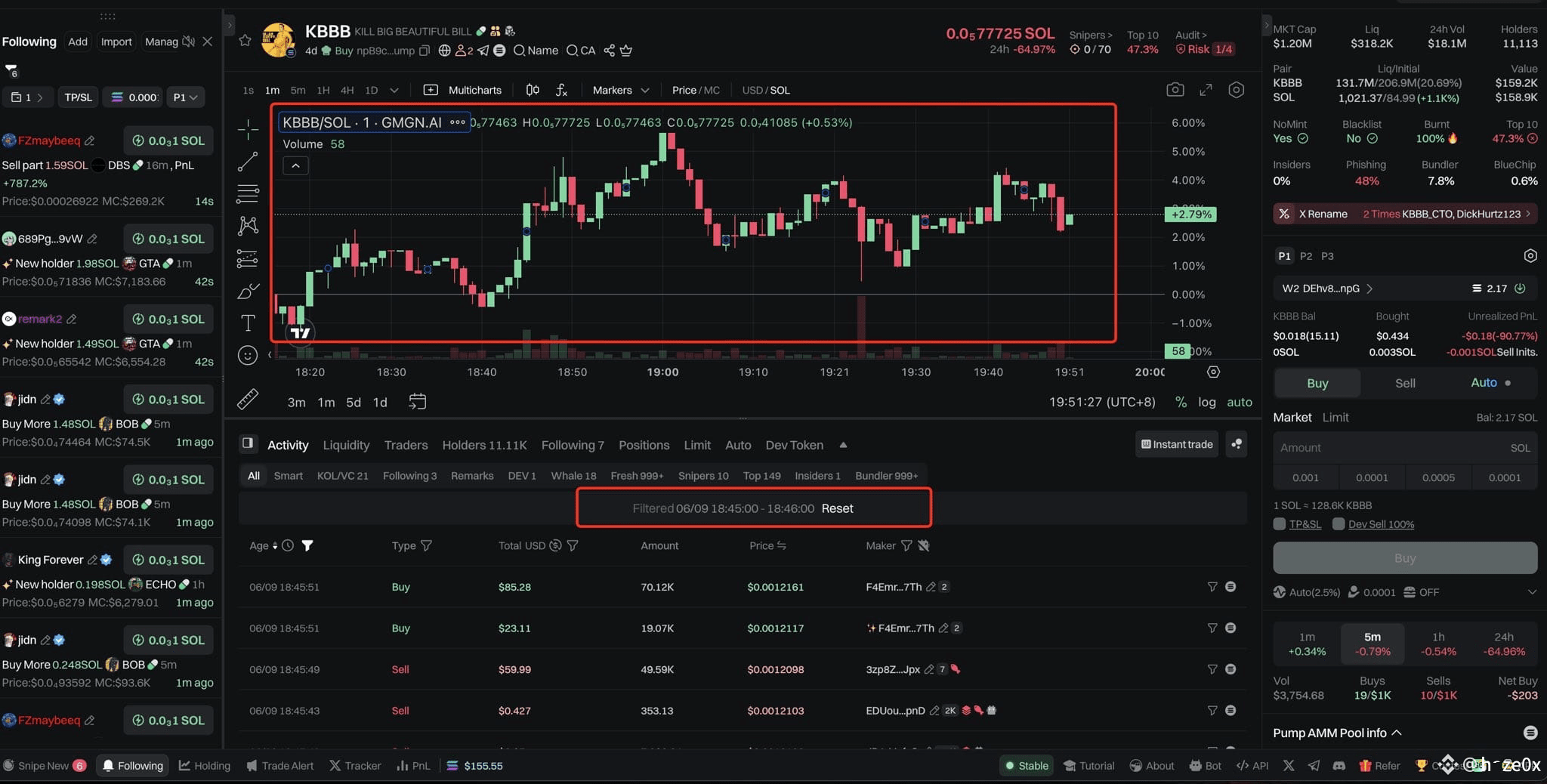
Task: Open the P1 preset dropdown in Following
Action: click(x=185, y=97)
